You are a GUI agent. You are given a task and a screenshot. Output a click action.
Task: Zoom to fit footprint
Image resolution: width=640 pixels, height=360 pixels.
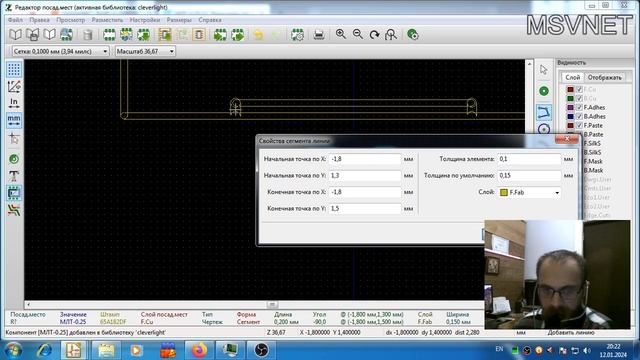coord(391,35)
